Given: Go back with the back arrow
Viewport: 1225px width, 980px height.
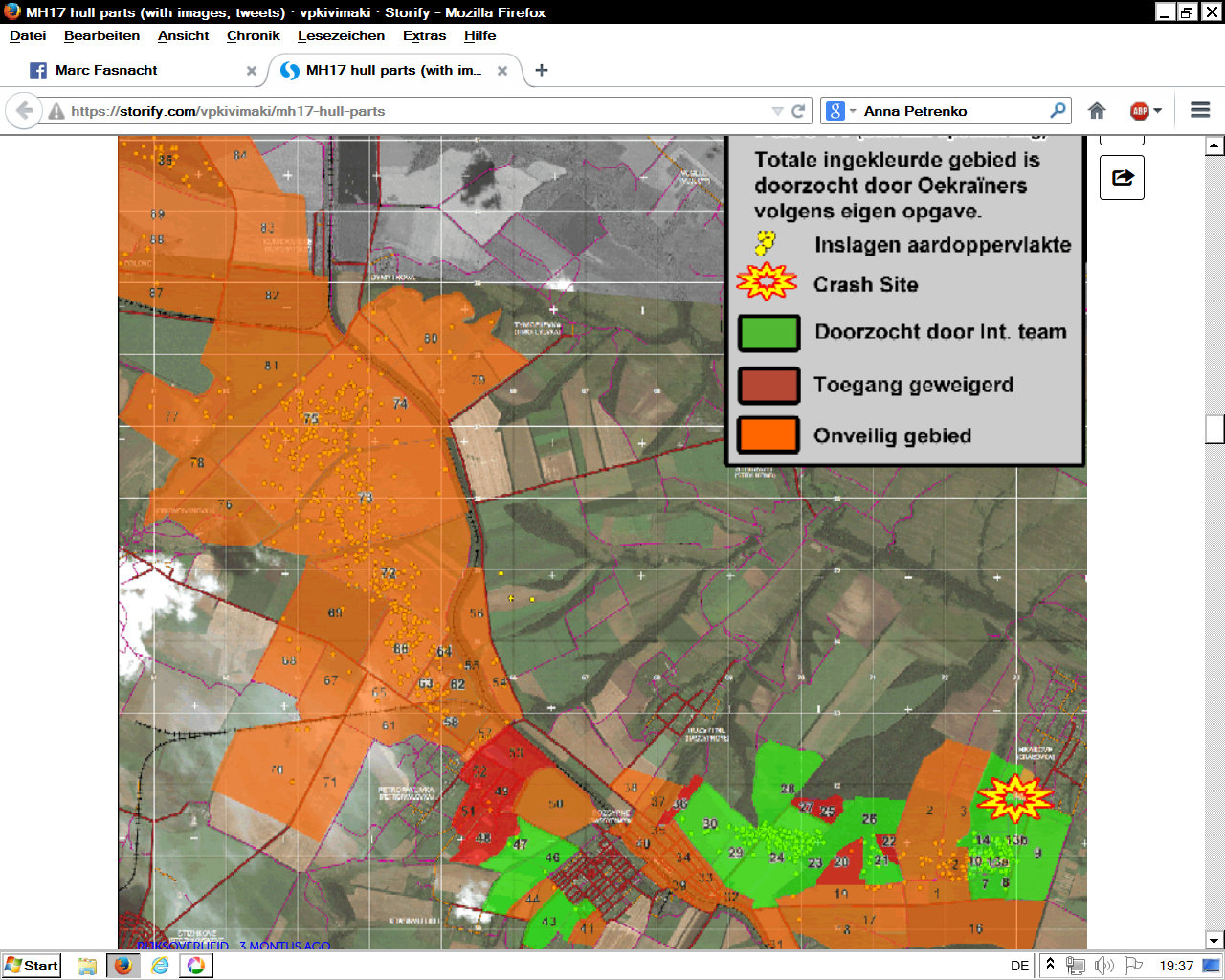Looking at the screenshot, I should [x=25, y=111].
